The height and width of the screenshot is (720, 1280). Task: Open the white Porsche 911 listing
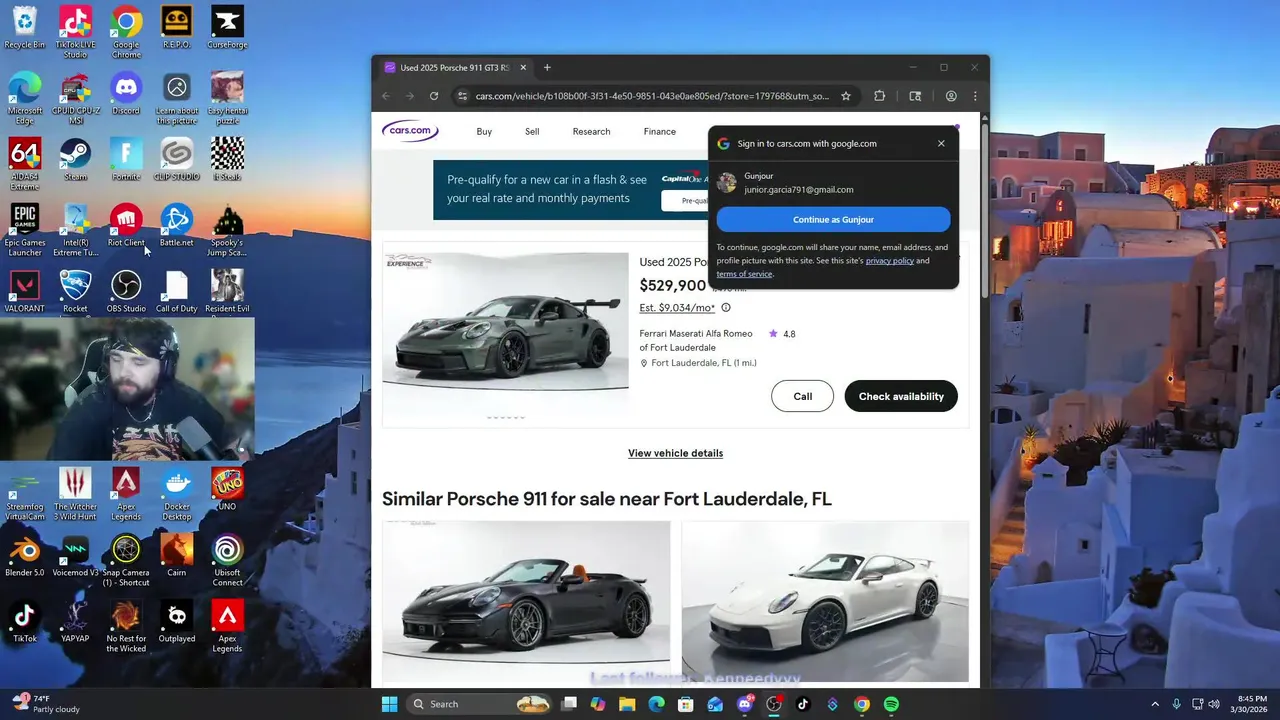coord(825,600)
